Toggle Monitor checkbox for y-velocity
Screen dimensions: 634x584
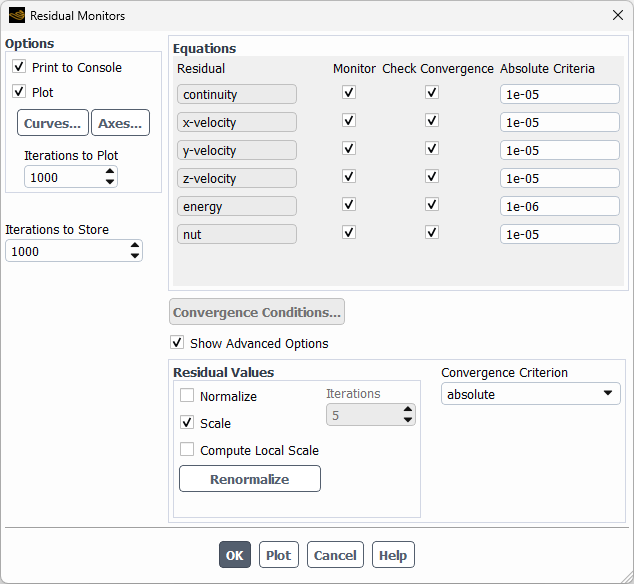click(x=349, y=148)
